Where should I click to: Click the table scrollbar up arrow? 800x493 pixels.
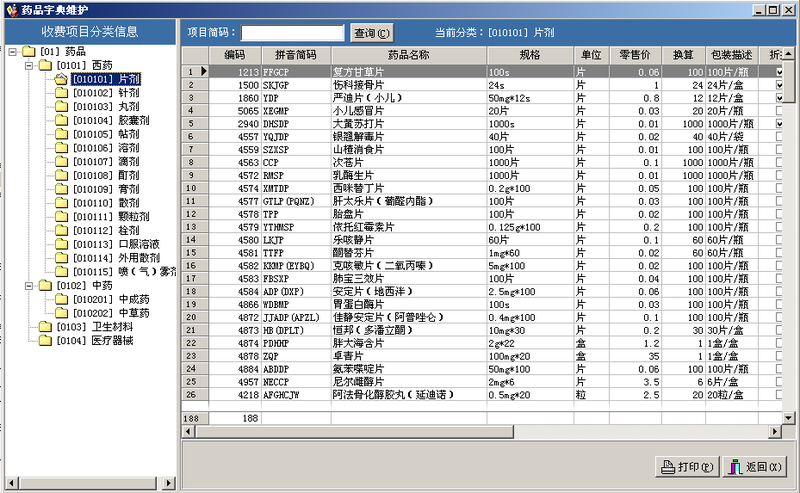tap(789, 53)
